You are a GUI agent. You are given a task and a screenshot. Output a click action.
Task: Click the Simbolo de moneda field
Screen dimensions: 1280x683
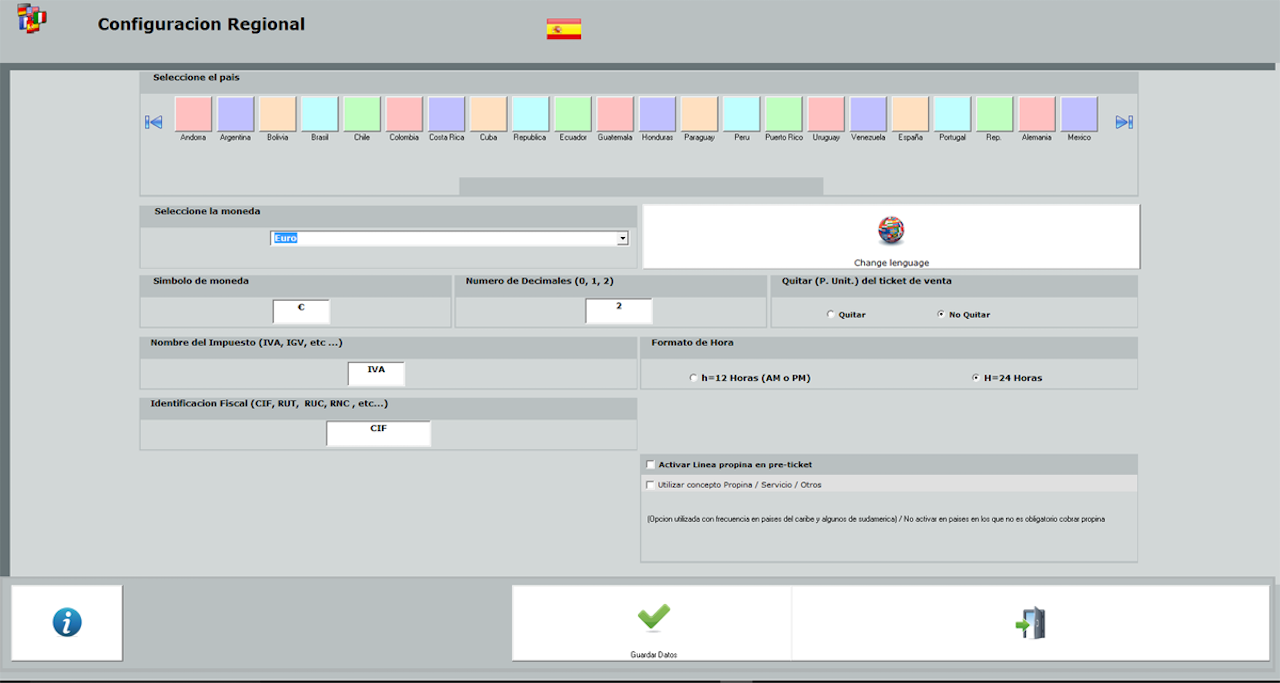(301, 311)
